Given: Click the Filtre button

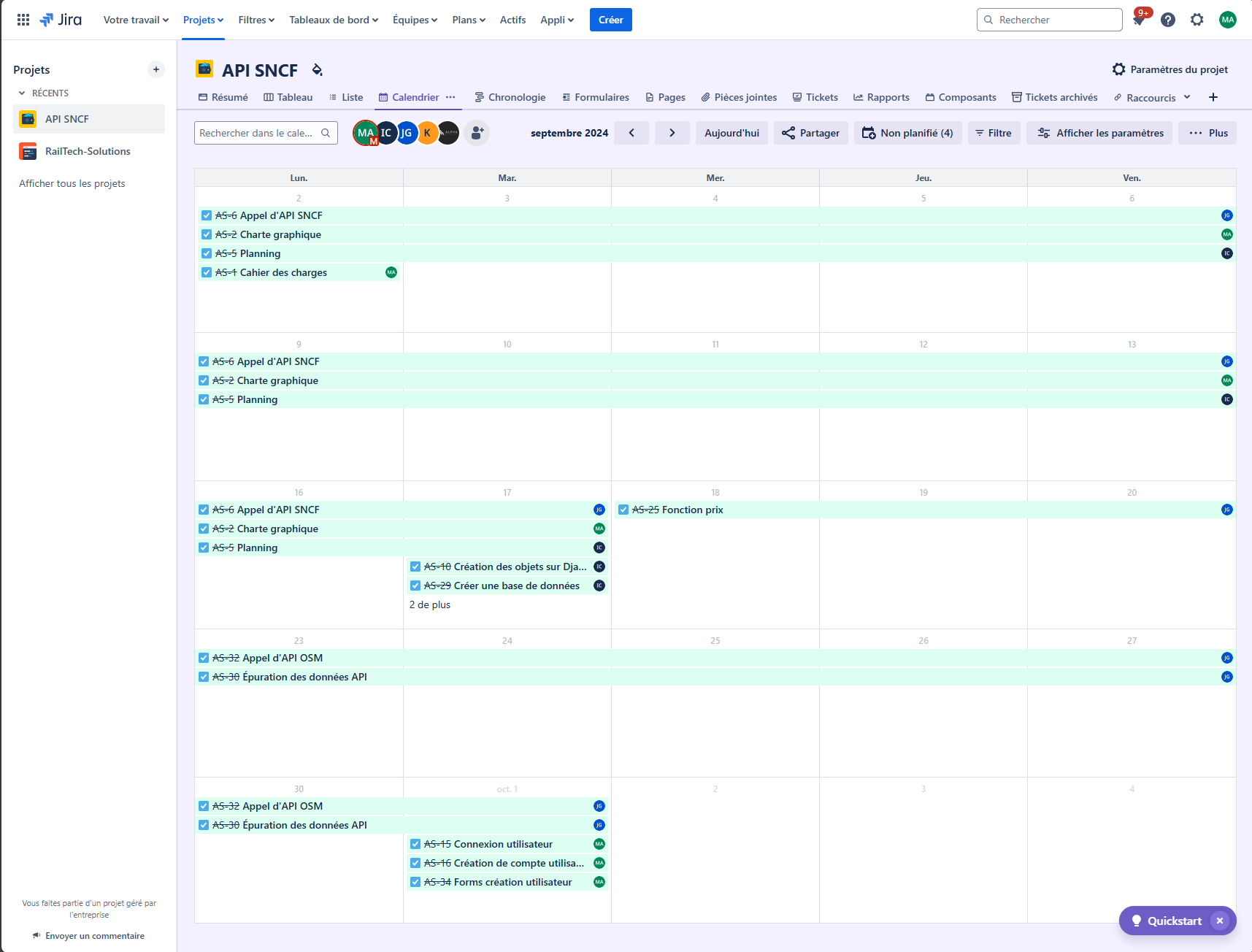Looking at the screenshot, I should pos(994,133).
